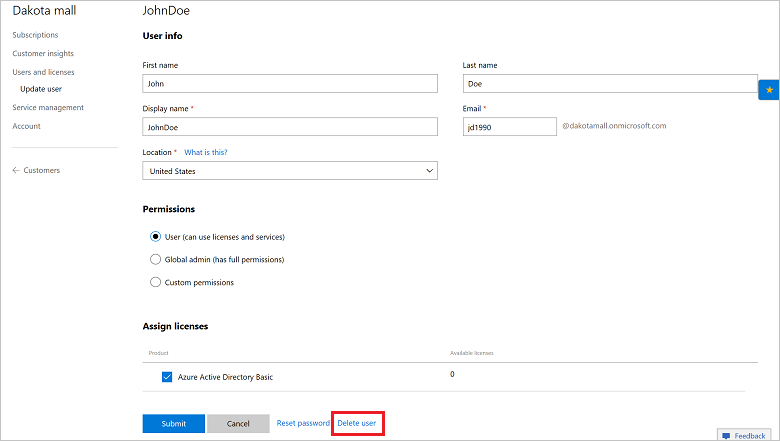Open Customer insights in the left menu
The height and width of the screenshot is (441, 780).
(43, 53)
